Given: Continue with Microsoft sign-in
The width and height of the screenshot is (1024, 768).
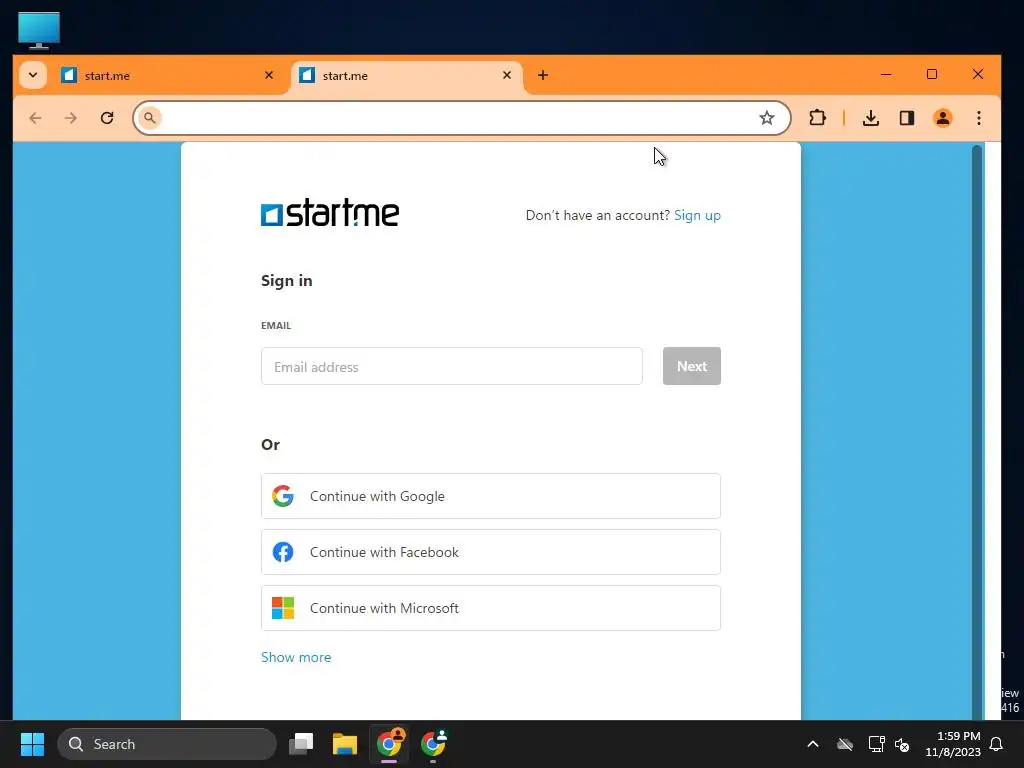Looking at the screenshot, I should click(x=490, y=608).
